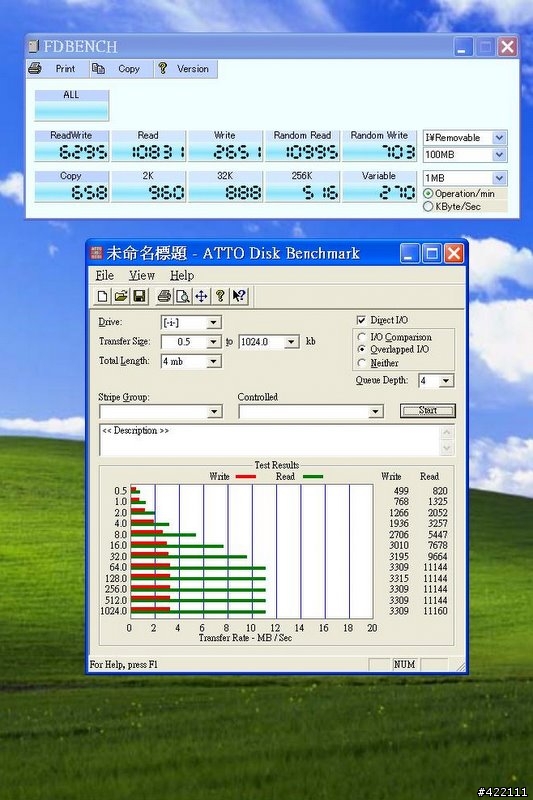Select the I/O Comparison radio button

tap(362, 337)
